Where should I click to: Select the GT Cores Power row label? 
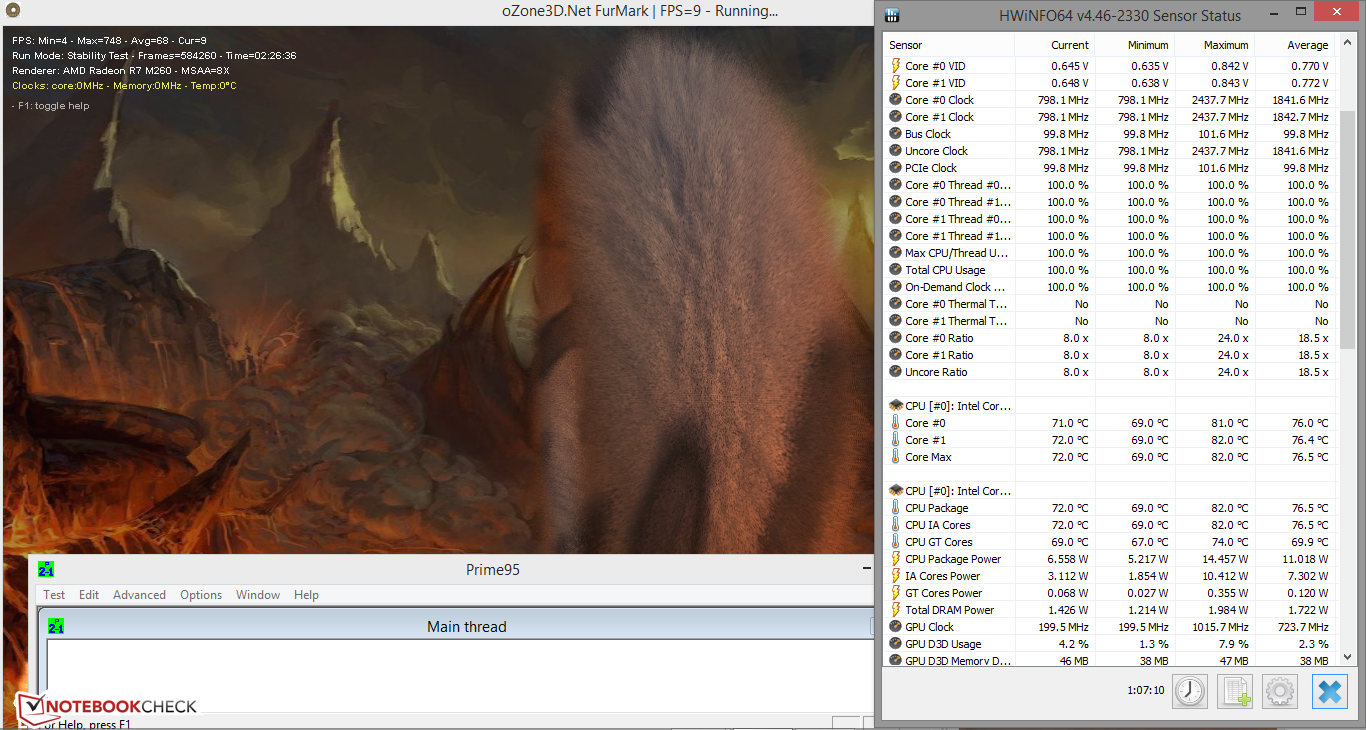[943, 593]
